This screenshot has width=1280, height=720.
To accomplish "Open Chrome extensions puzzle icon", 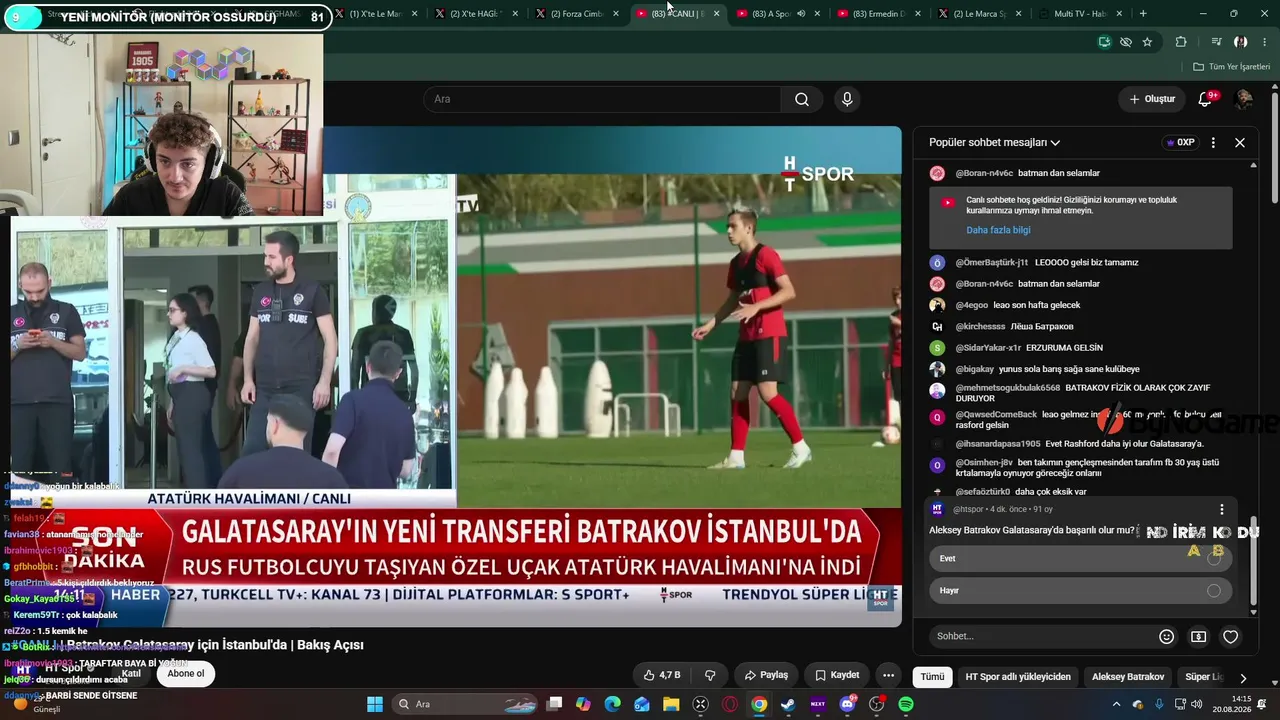I will (x=1181, y=42).
